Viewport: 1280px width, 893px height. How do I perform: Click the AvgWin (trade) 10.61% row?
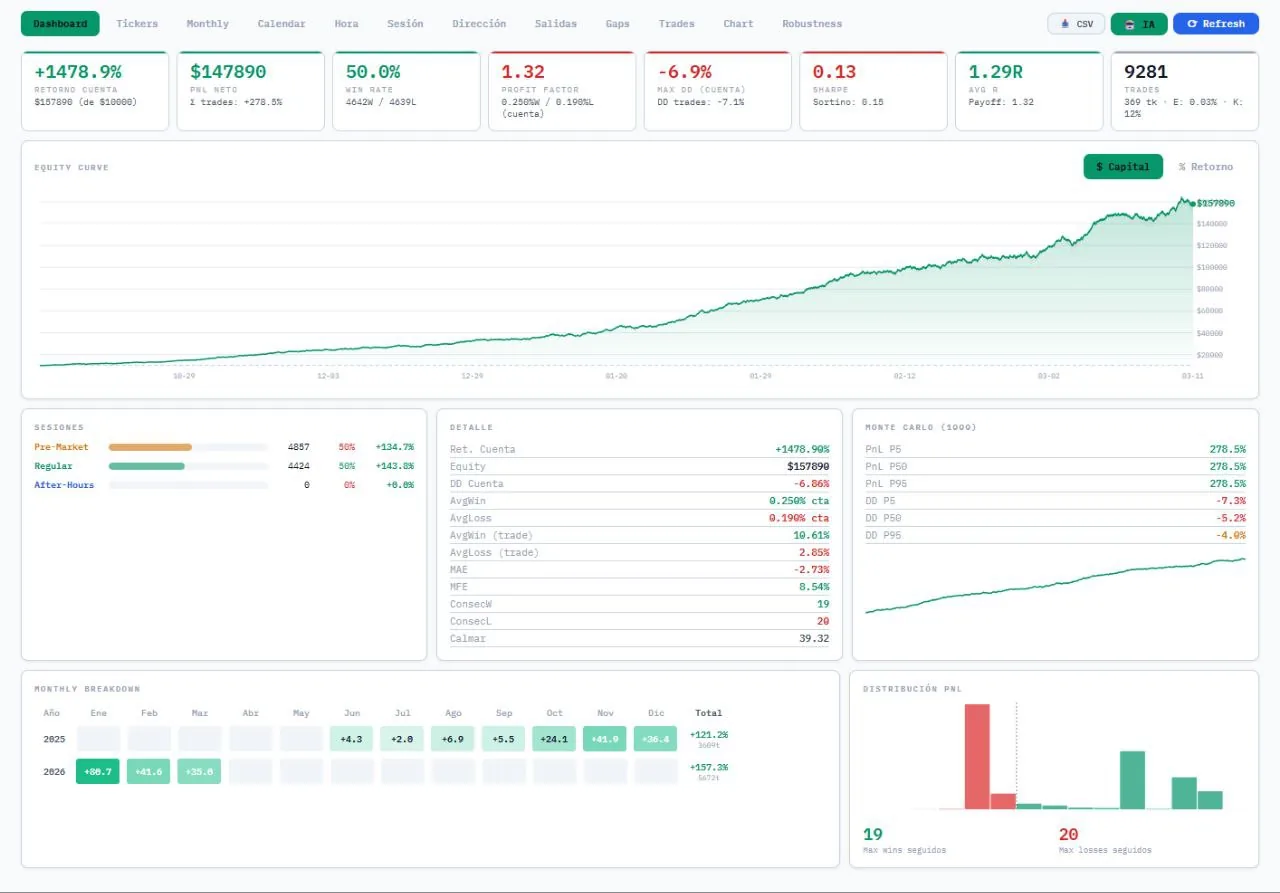click(x=639, y=535)
